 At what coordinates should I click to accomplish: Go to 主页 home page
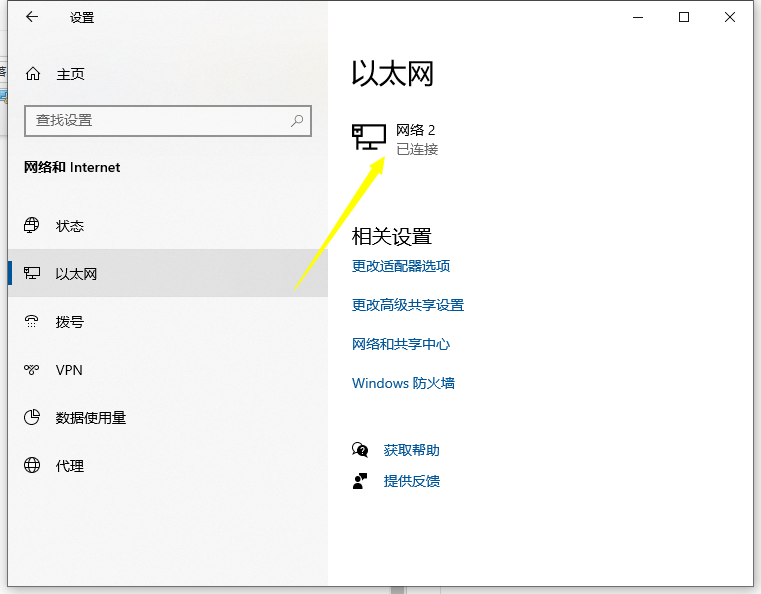[x=69, y=74]
